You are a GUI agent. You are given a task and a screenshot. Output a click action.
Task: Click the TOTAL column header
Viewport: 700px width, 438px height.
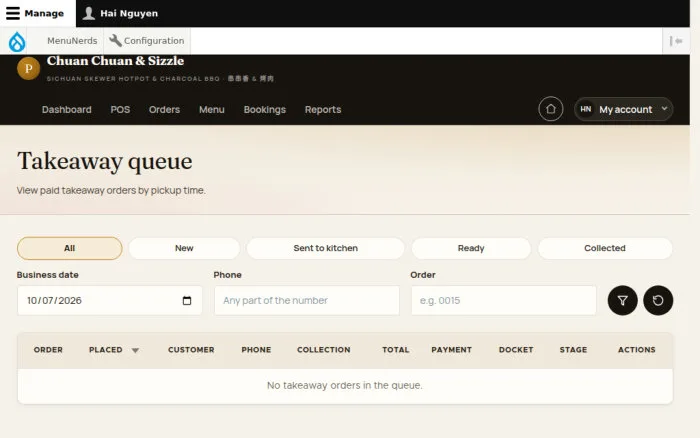(396, 350)
